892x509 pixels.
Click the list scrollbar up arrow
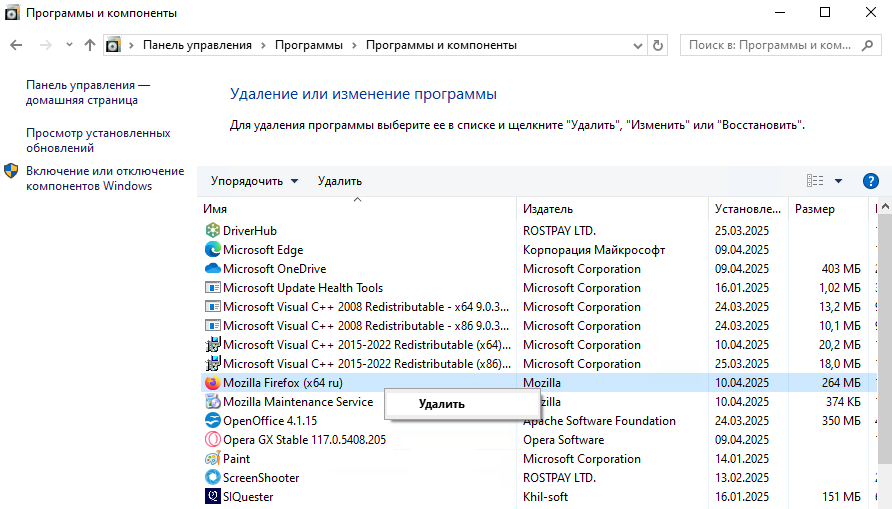[885, 208]
